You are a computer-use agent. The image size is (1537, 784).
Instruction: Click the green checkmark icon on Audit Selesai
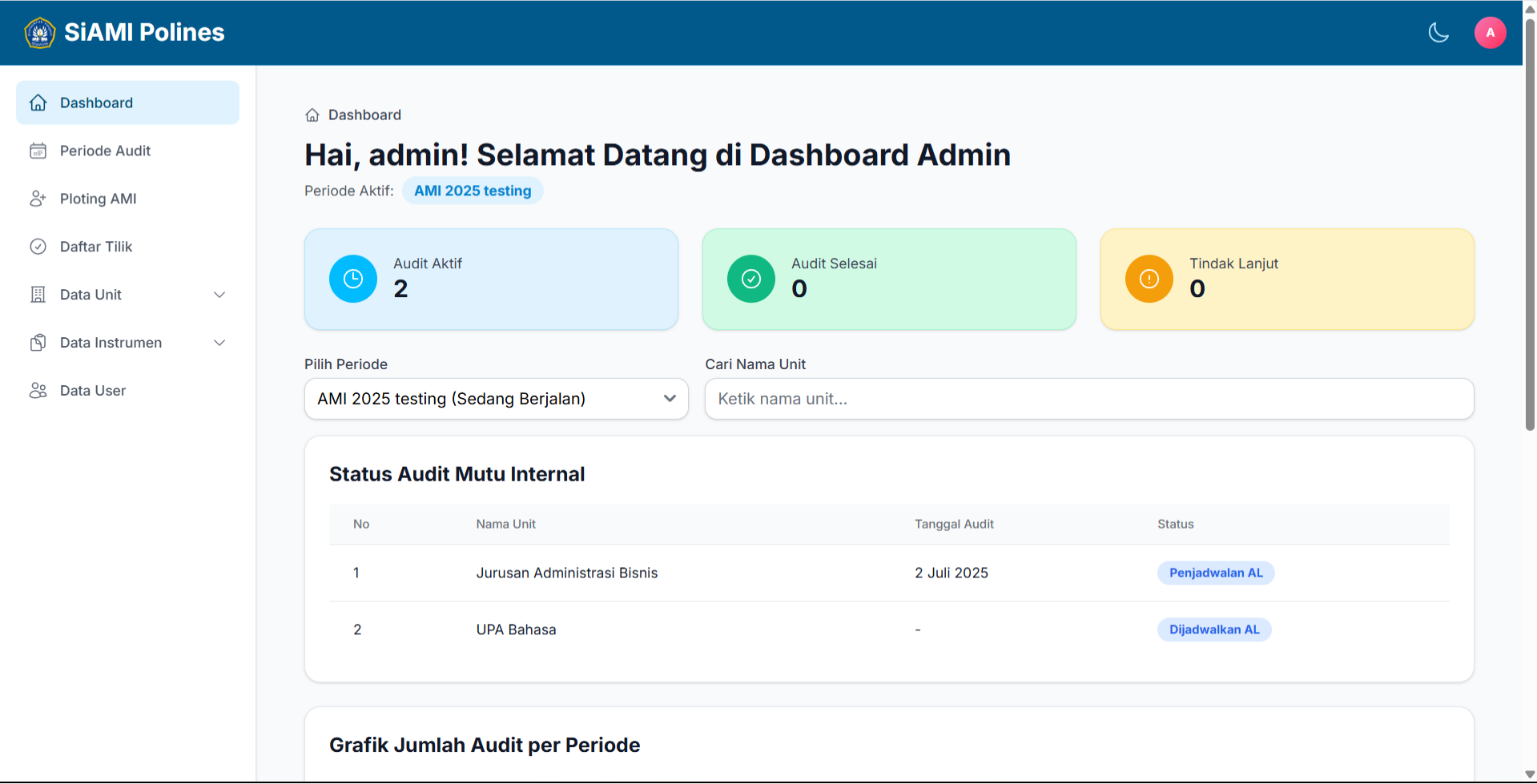tap(751, 279)
